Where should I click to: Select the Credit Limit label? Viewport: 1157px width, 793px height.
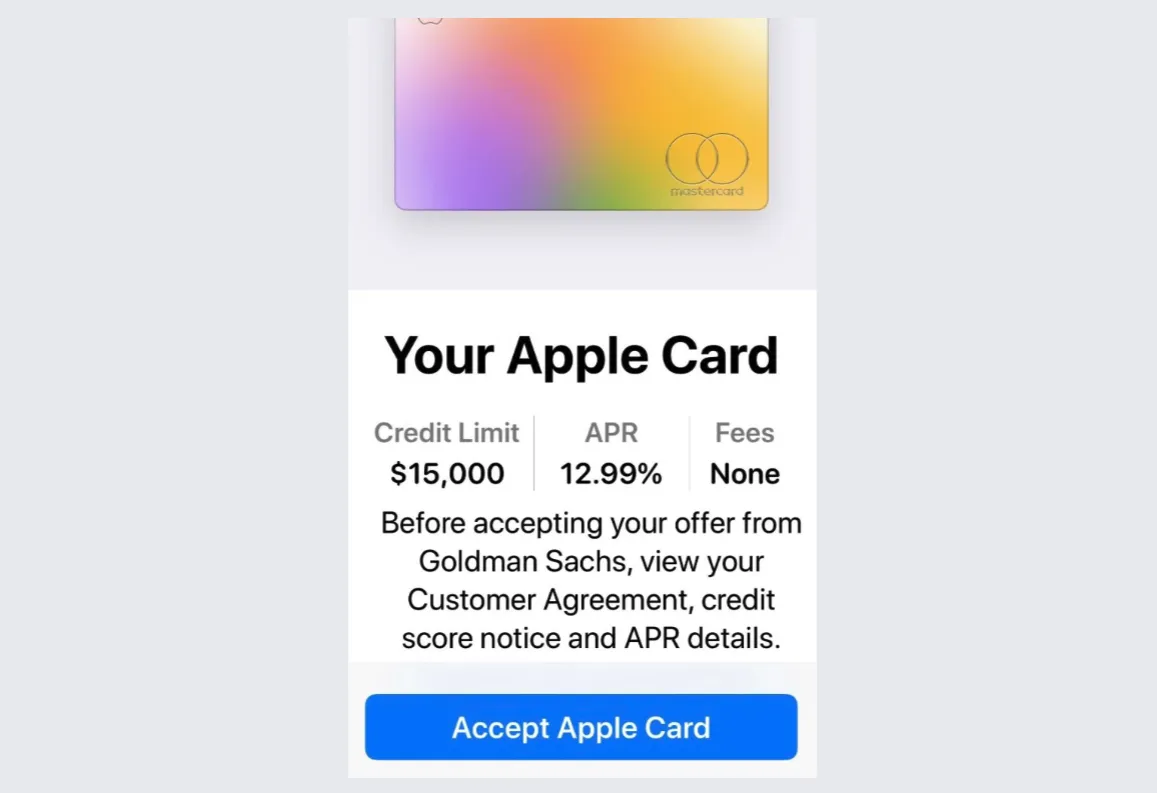point(446,432)
